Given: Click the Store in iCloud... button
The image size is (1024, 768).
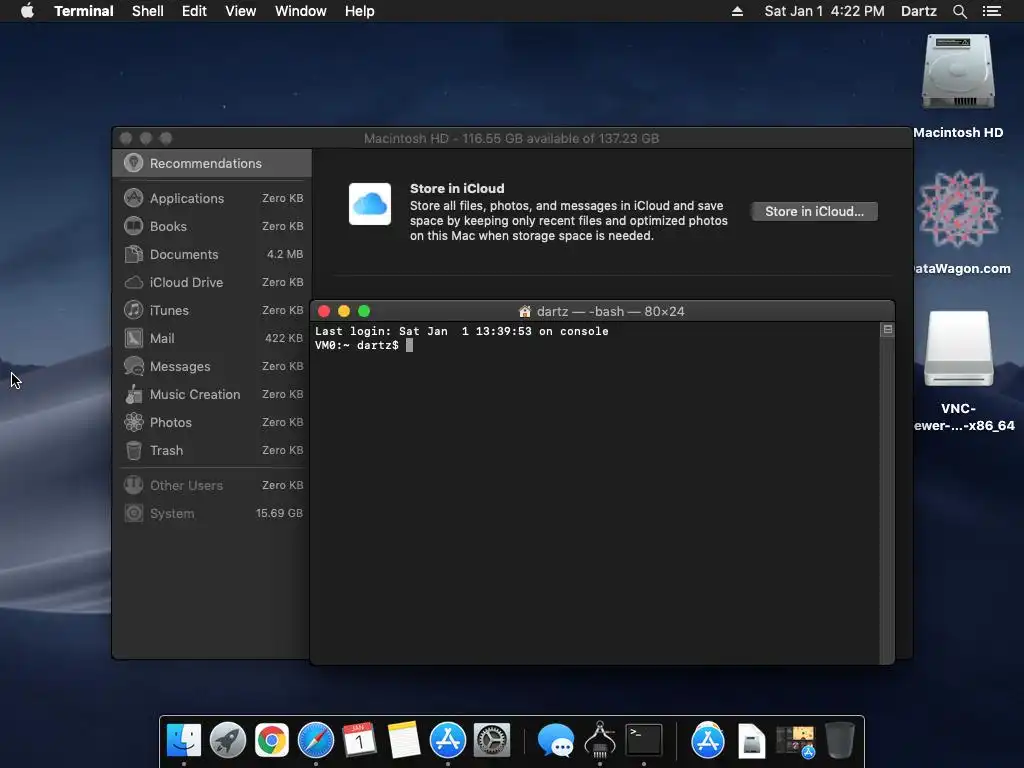Looking at the screenshot, I should tap(814, 212).
